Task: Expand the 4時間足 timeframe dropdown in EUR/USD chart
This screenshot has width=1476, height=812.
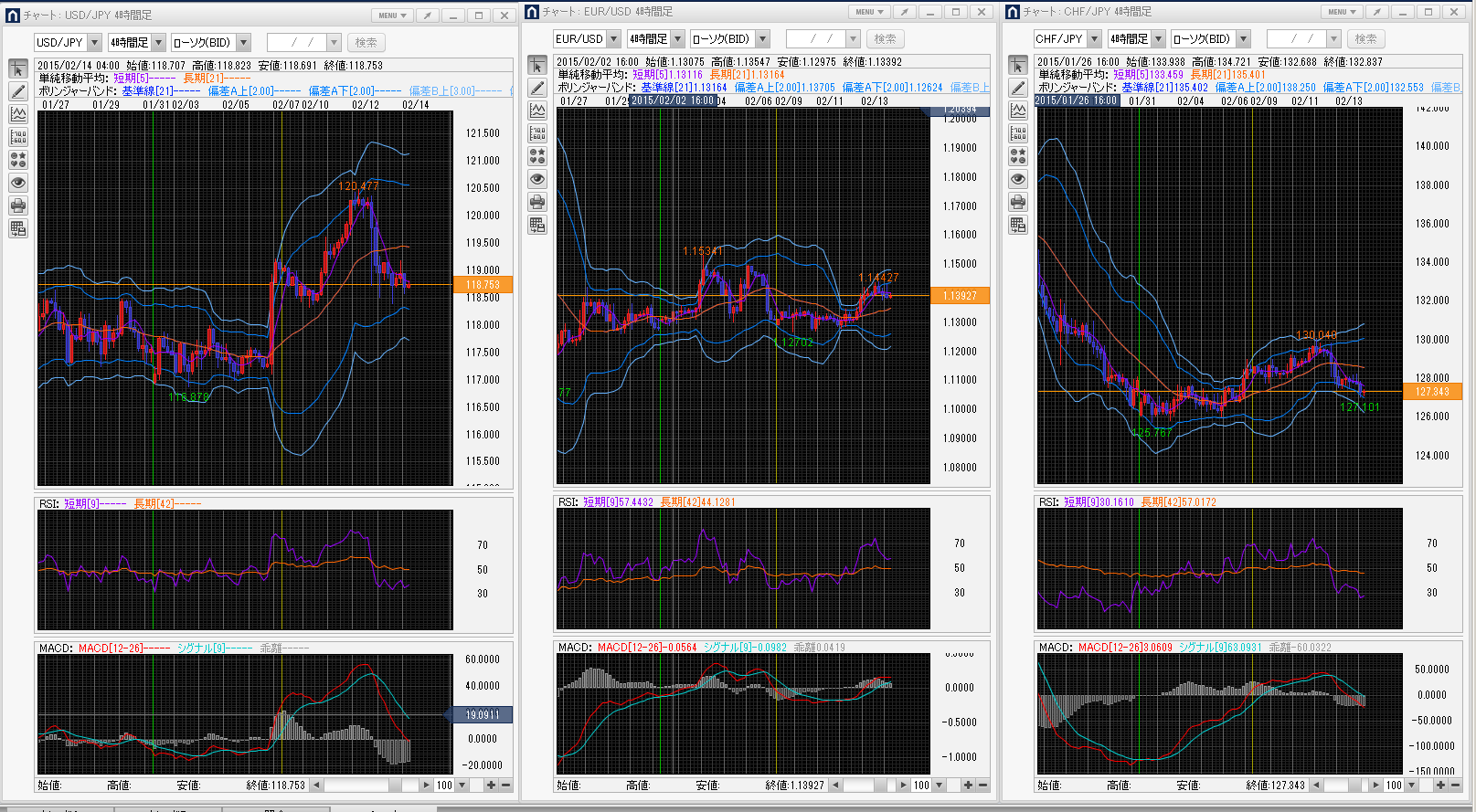Action: pos(677,39)
